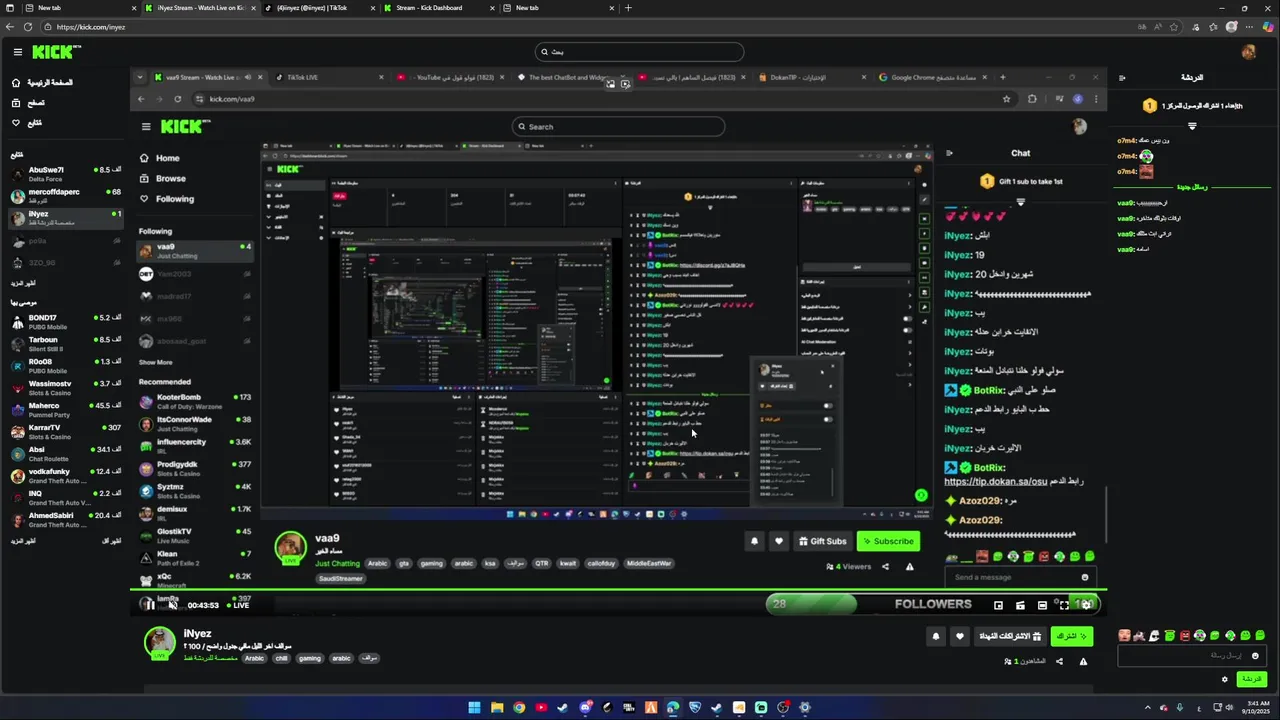The height and width of the screenshot is (720, 1280).
Task: Click the Home icon in the Kick sidebar
Action: [x=16, y=83]
